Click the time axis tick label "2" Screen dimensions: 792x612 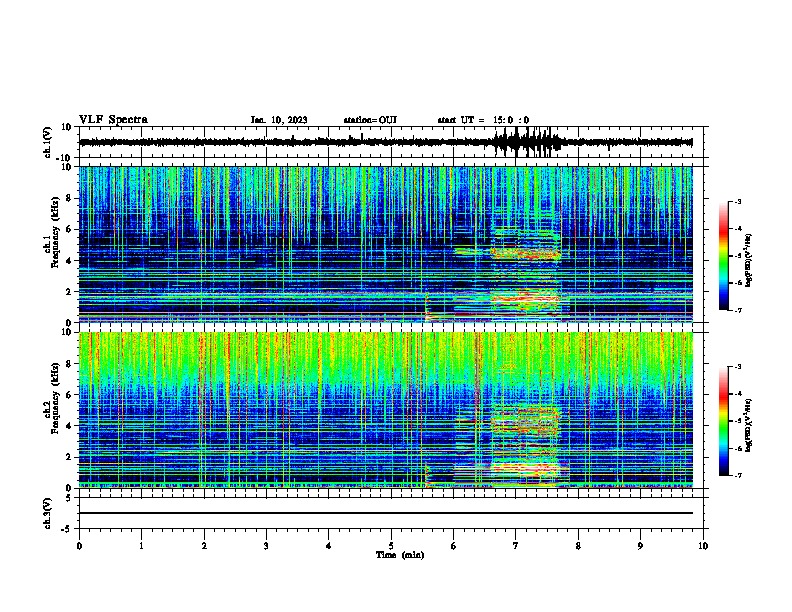click(x=204, y=546)
